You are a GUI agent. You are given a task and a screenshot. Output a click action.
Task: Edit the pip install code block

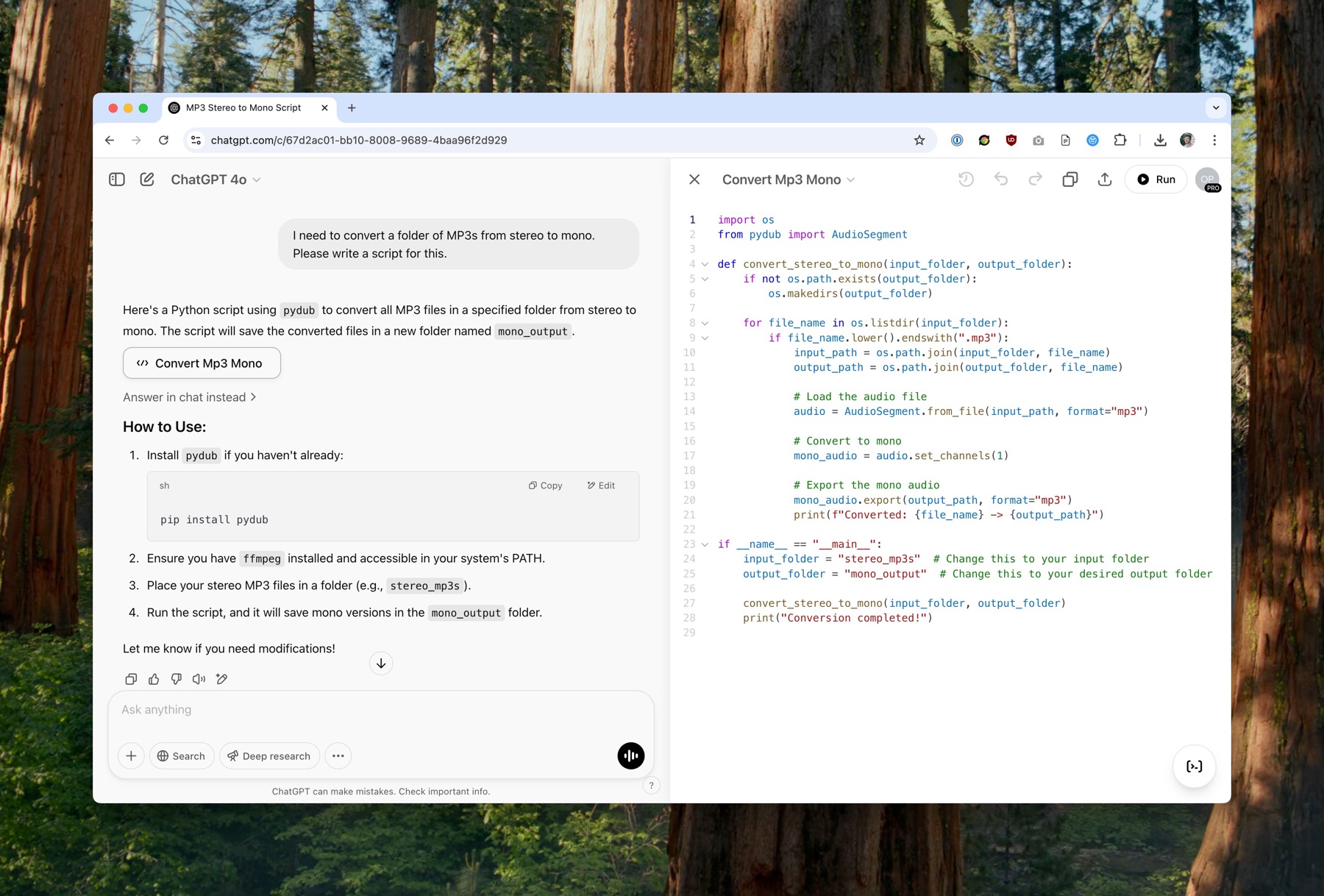(x=601, y=486)
